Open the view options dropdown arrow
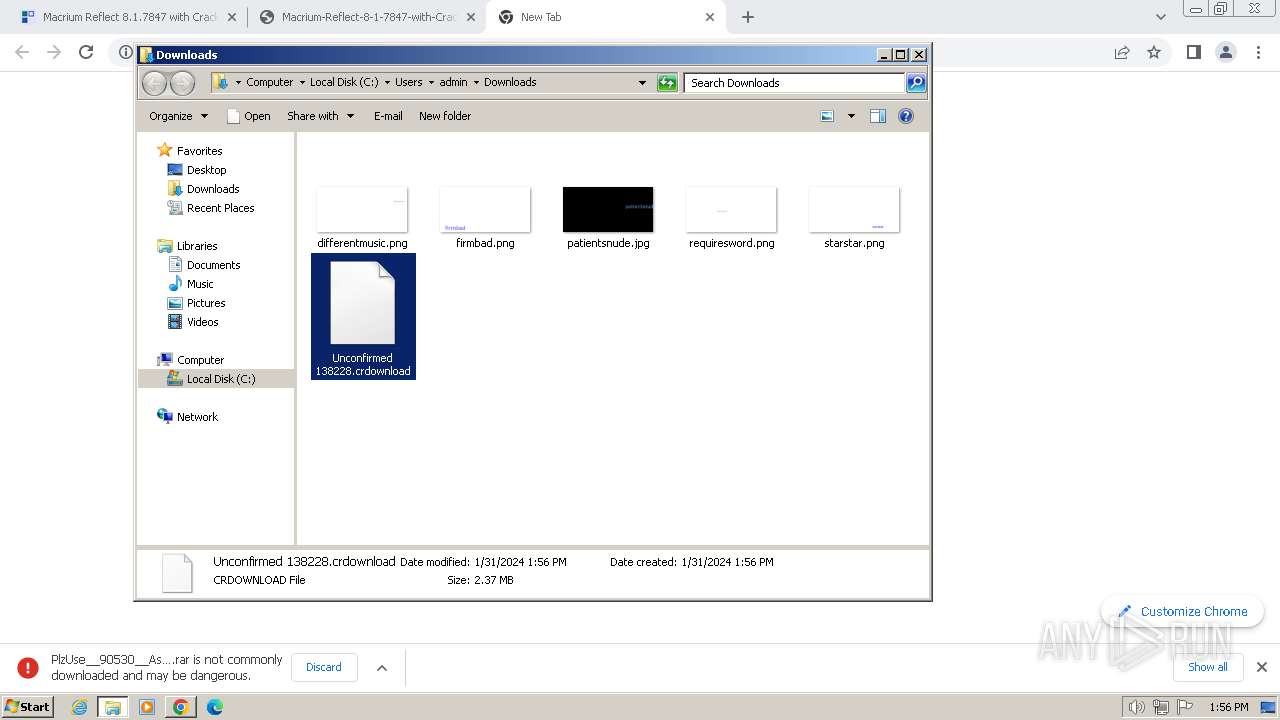Image resolution: width=1280 pixels, height=720 pixels. coord(851,116)
